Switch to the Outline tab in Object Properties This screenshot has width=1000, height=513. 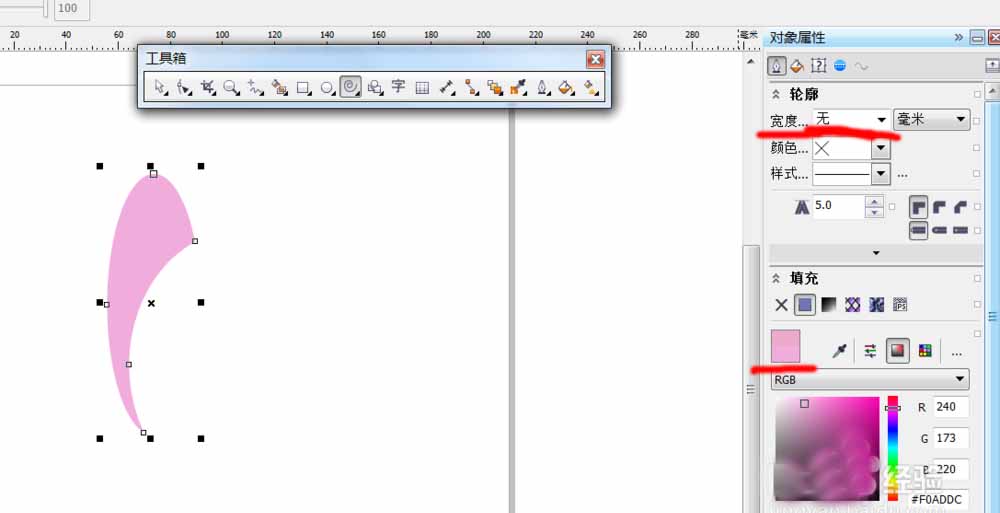[777, 65]
